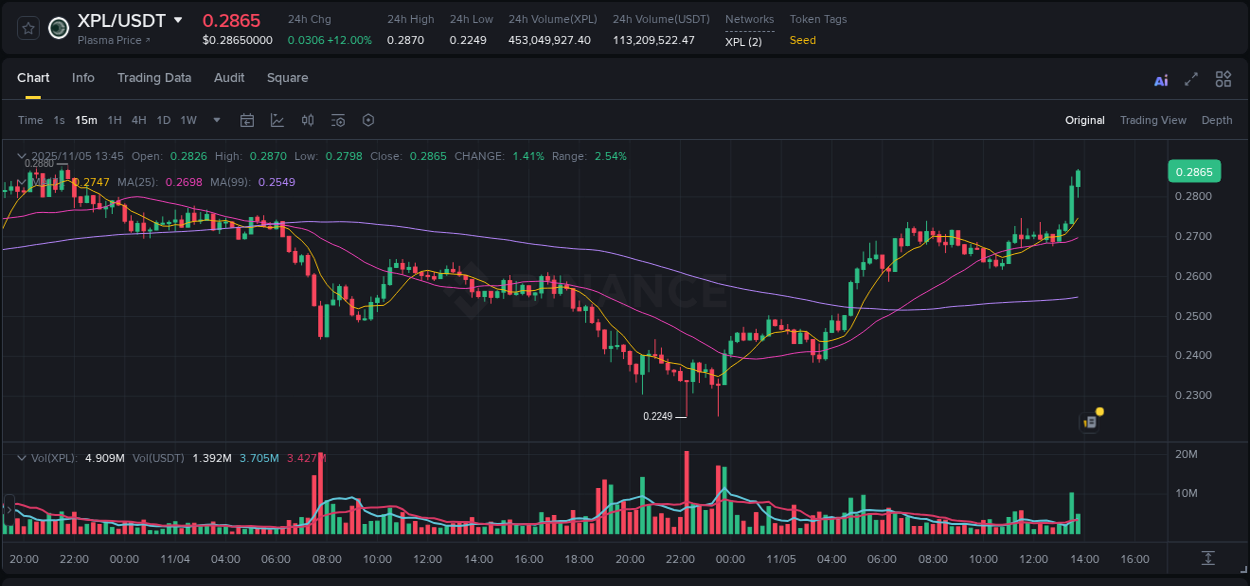The image size is (1250, 586).
Task: Open the chart layout grid options
Action: tap(1223, 78)
